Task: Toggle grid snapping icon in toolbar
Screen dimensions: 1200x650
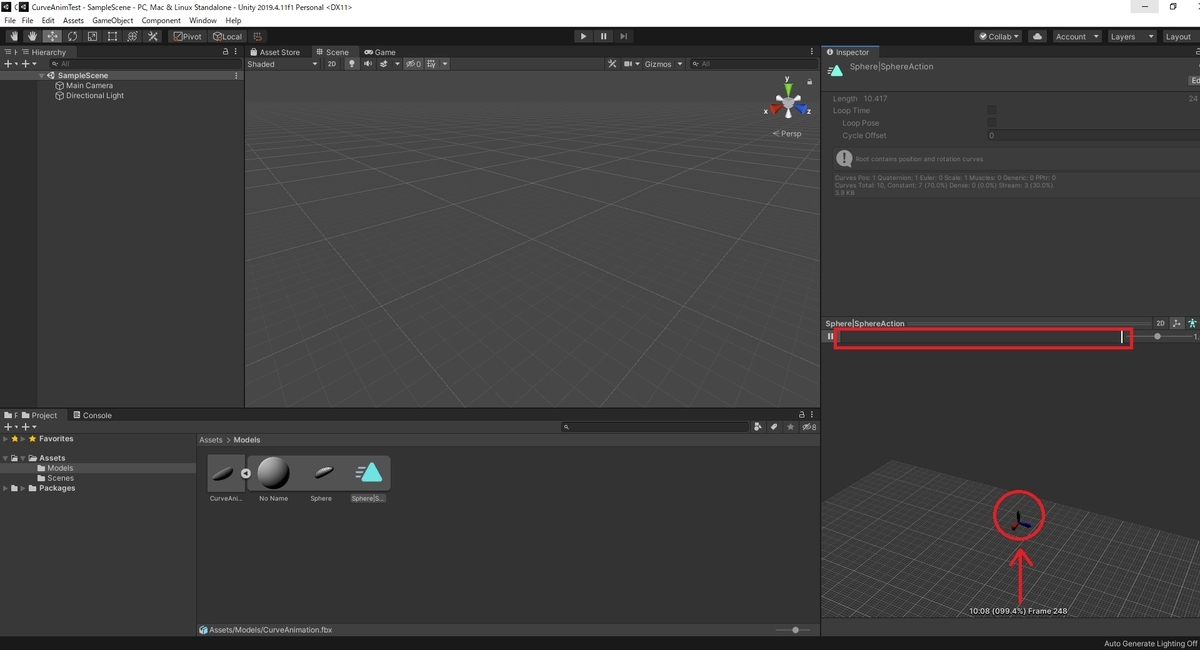Action: pyautogui.click(x=258, y=36)
